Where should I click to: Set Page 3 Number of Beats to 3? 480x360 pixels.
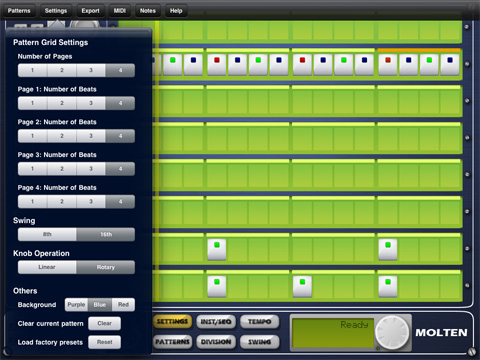[x=91, y=169]
